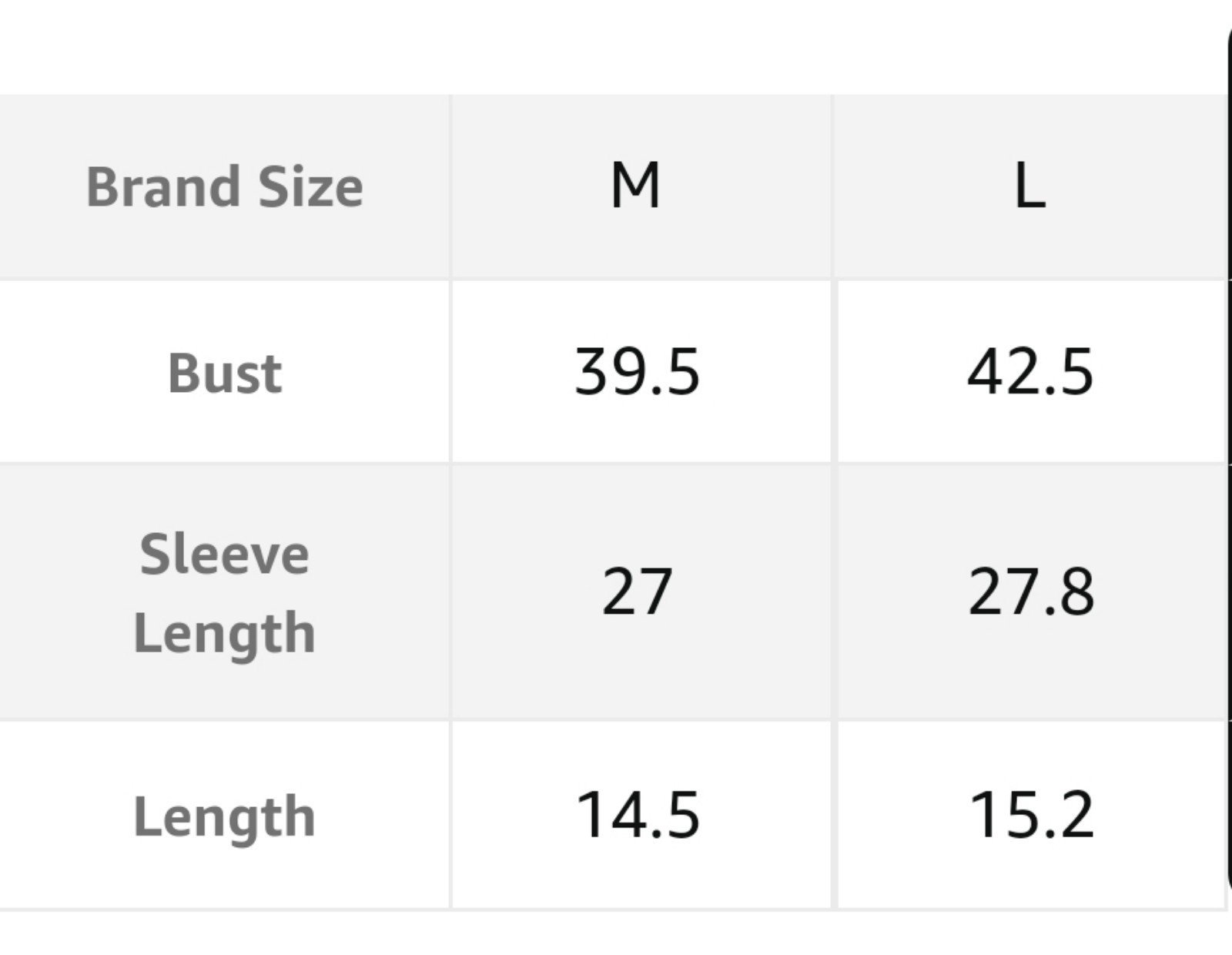Select the 14.5 length value
The image size is (1232, 955).
click(x=638, y=815)
